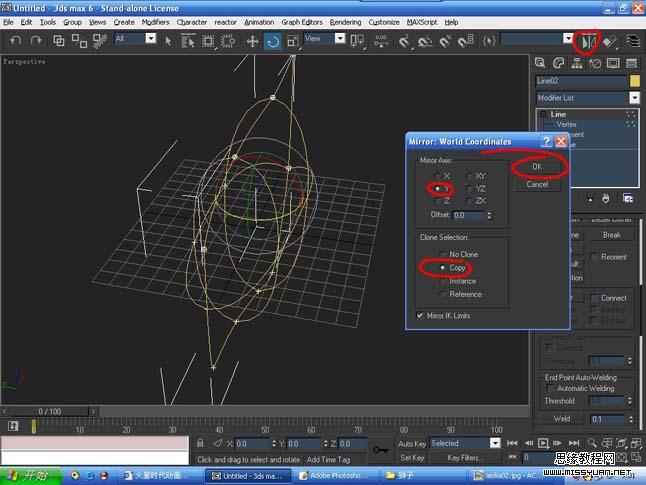The height and width of the screenshot is (485, 646).
Task: Click the help question mark in Mirror dialog
Action: (x=546, y=141)
